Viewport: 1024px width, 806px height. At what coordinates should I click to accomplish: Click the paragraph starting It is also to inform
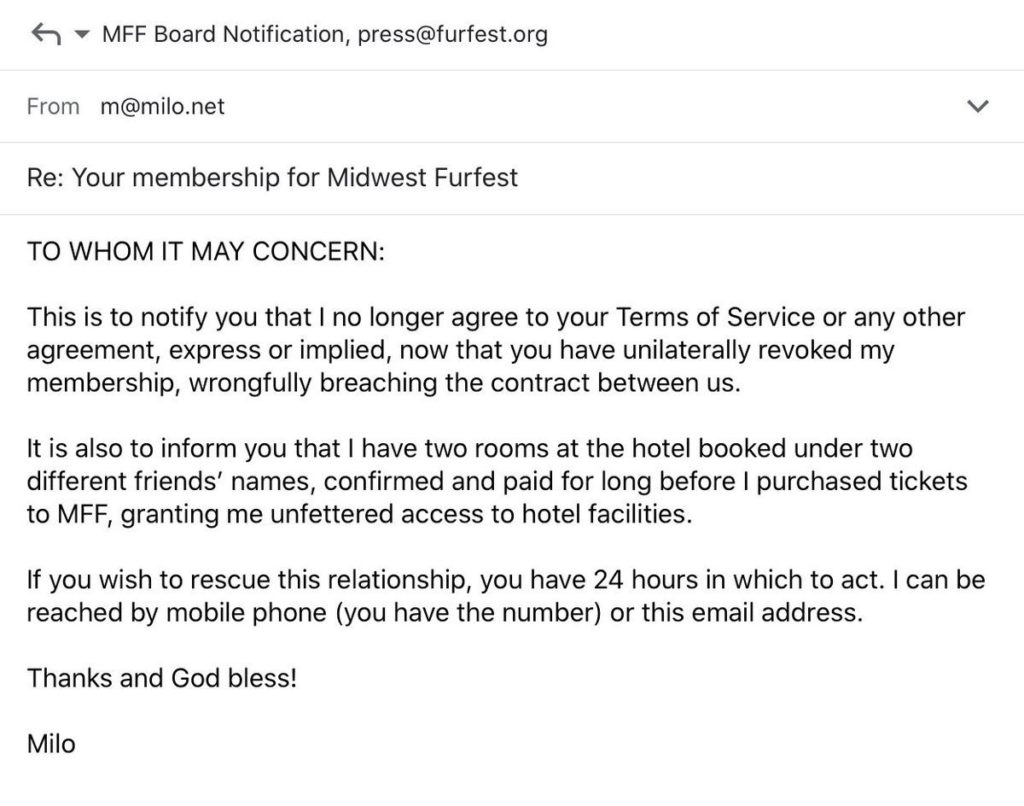click(497, 481)
